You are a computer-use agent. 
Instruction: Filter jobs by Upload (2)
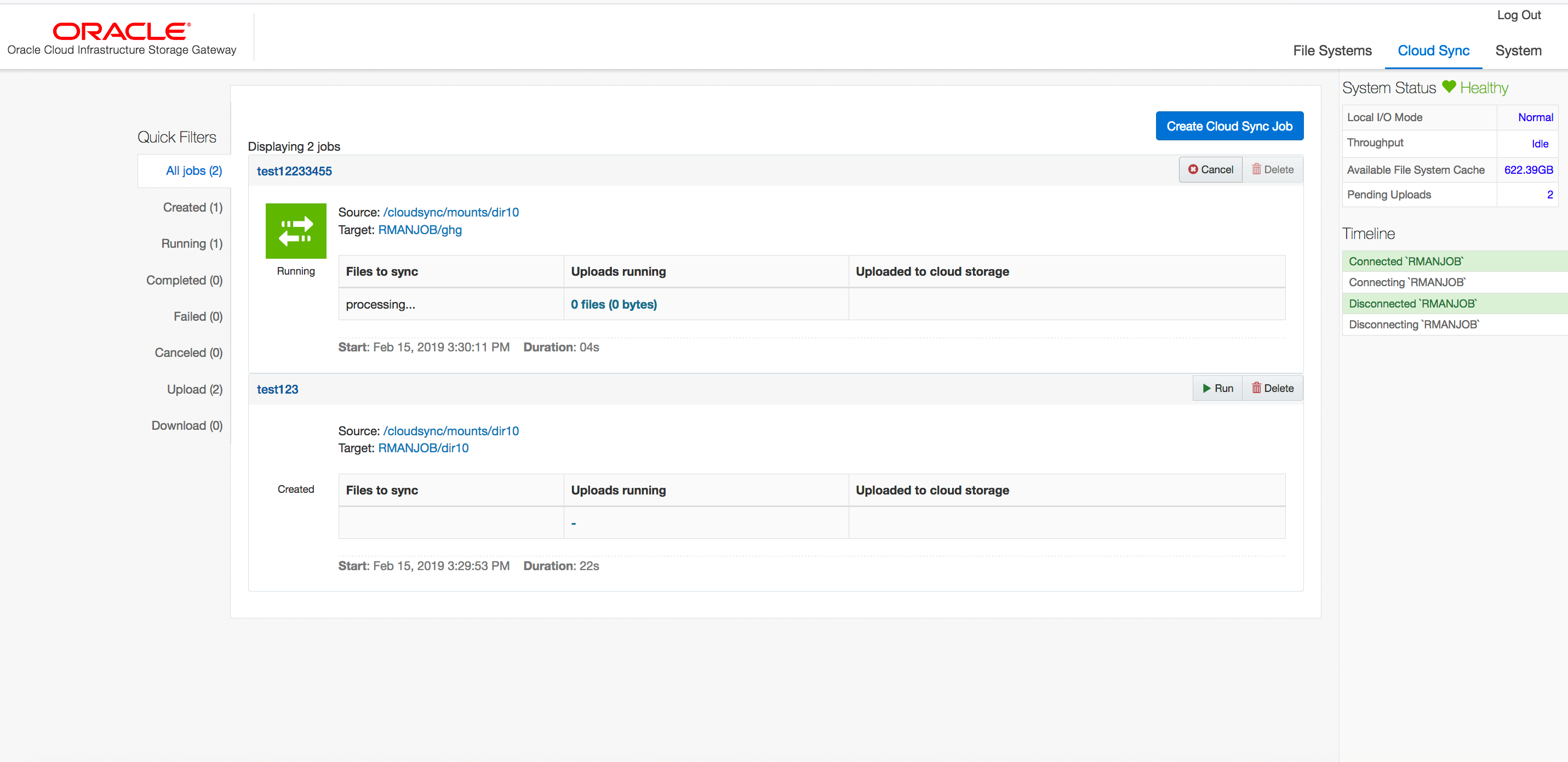point(195,389)
